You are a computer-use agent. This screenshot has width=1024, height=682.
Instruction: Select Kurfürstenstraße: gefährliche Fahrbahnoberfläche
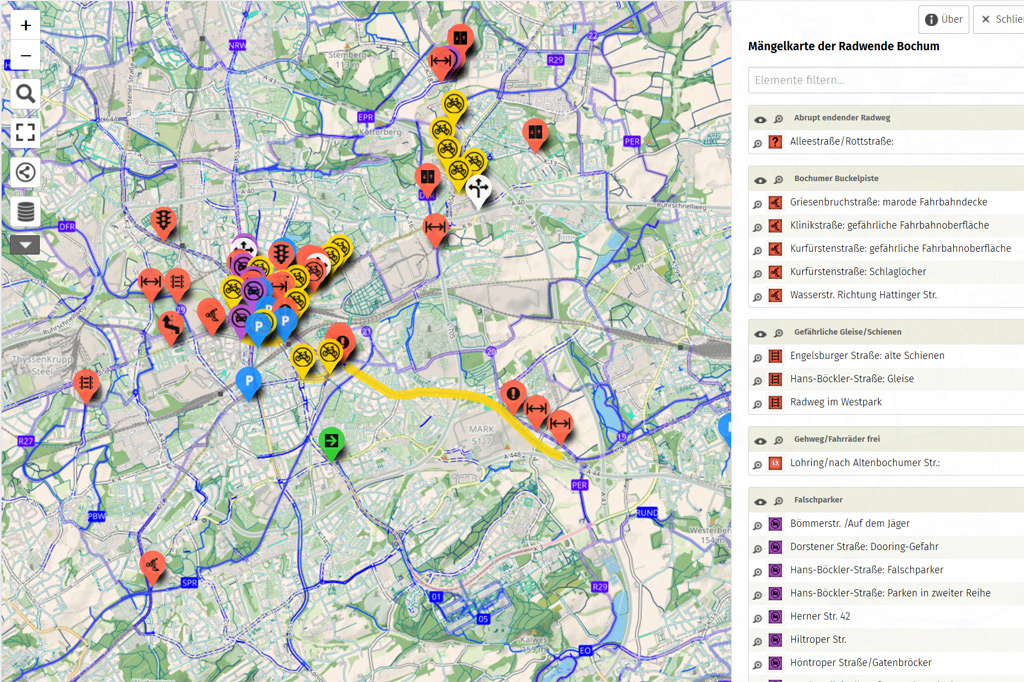point(901,248)
